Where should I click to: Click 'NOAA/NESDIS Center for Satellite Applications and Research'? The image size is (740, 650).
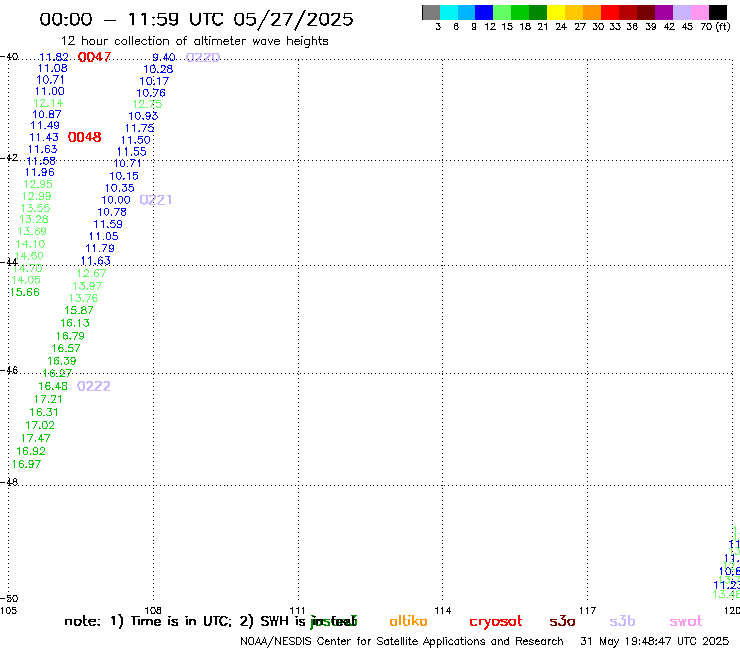(402, 641)
